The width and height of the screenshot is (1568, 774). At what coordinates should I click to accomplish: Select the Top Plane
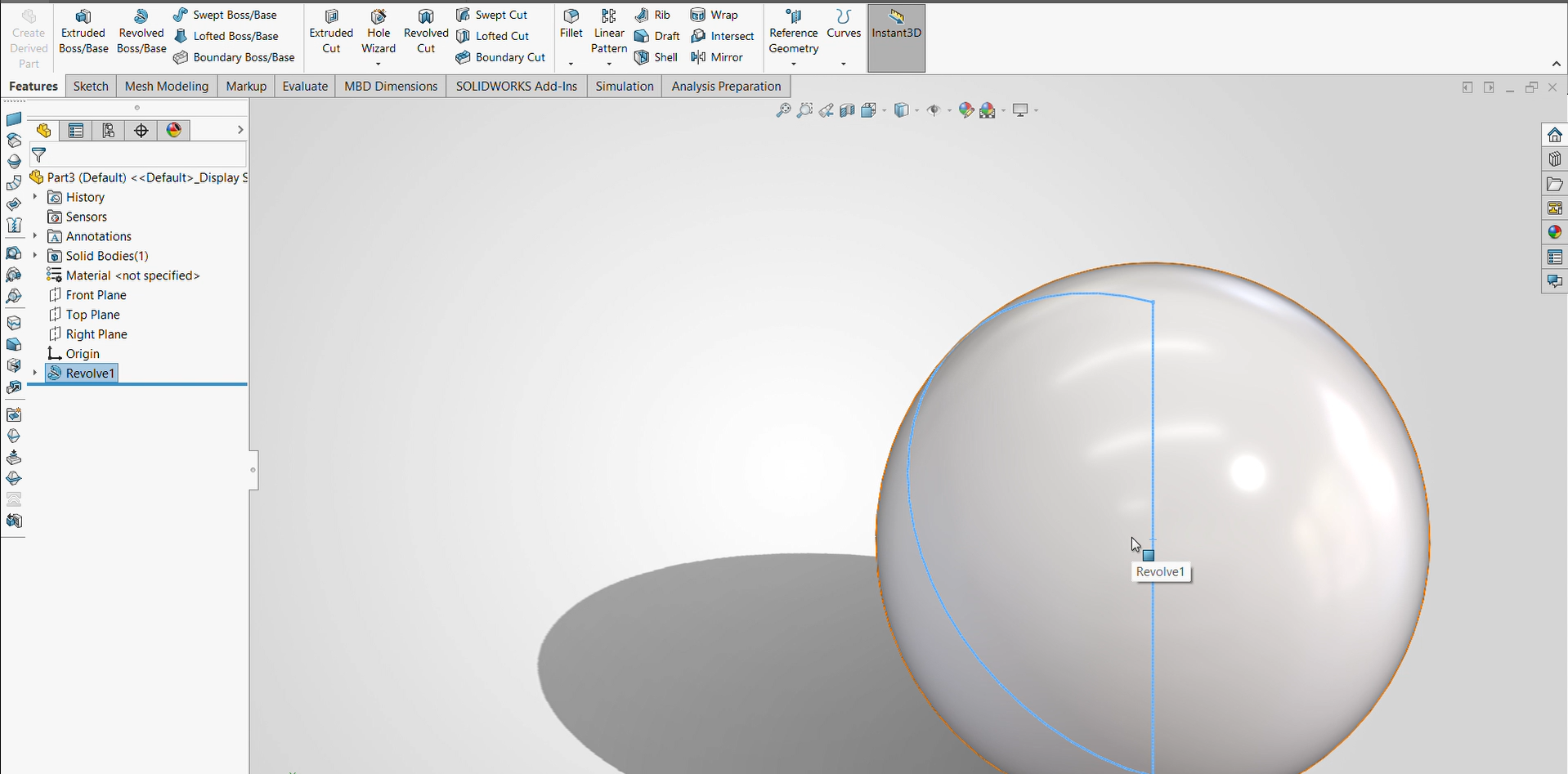tap(84, 315)
